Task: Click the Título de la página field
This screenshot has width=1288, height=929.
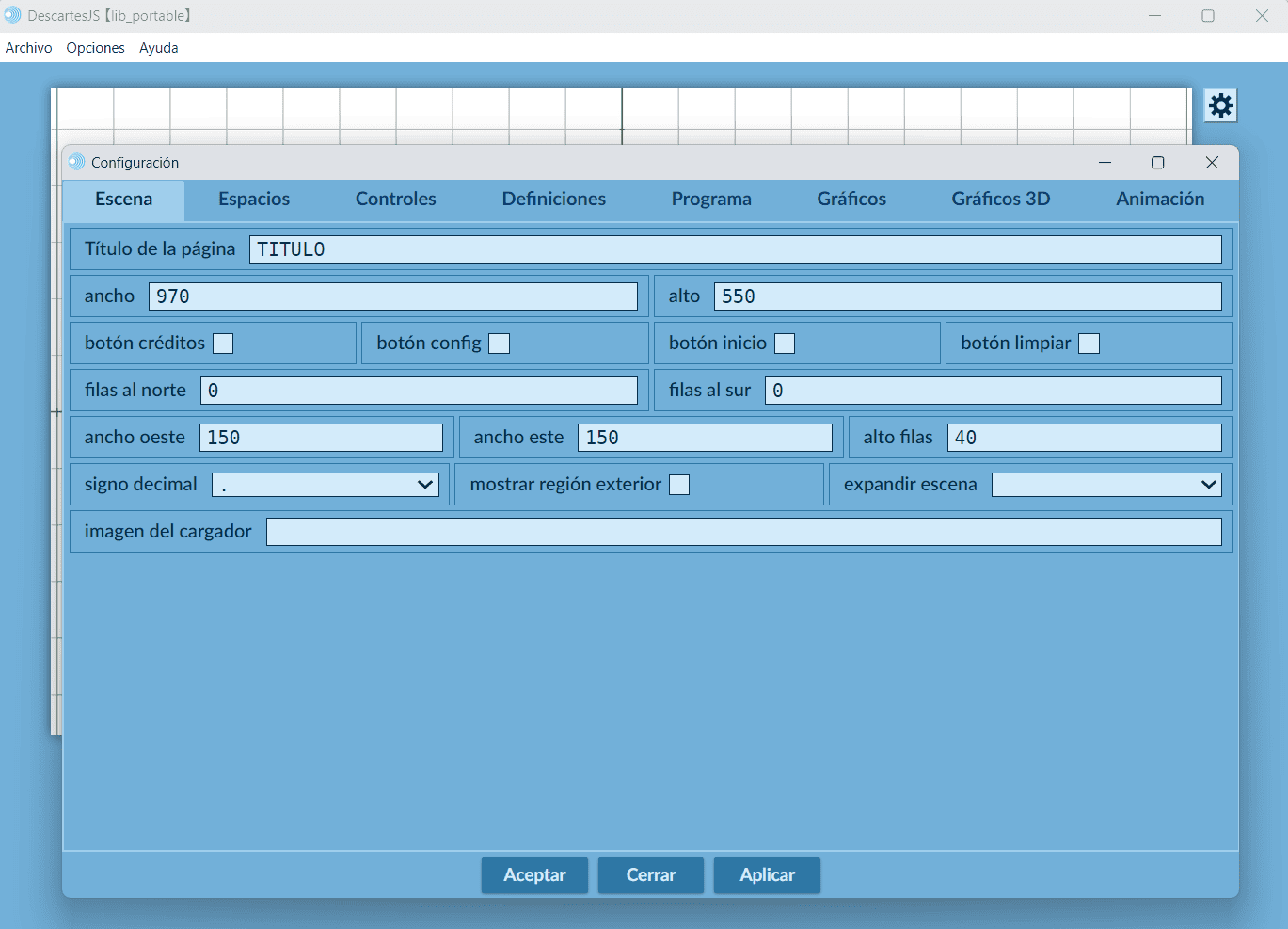Action: click(x=735, y=249)
